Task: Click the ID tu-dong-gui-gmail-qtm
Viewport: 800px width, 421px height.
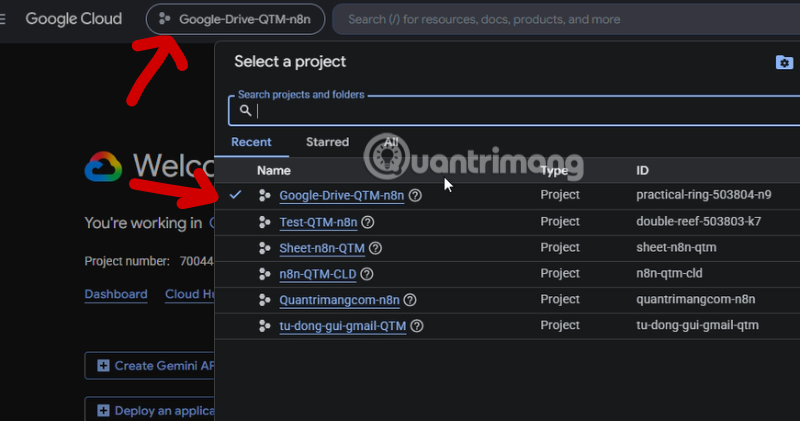Action: pyautogui.click(x=697, y=326)
